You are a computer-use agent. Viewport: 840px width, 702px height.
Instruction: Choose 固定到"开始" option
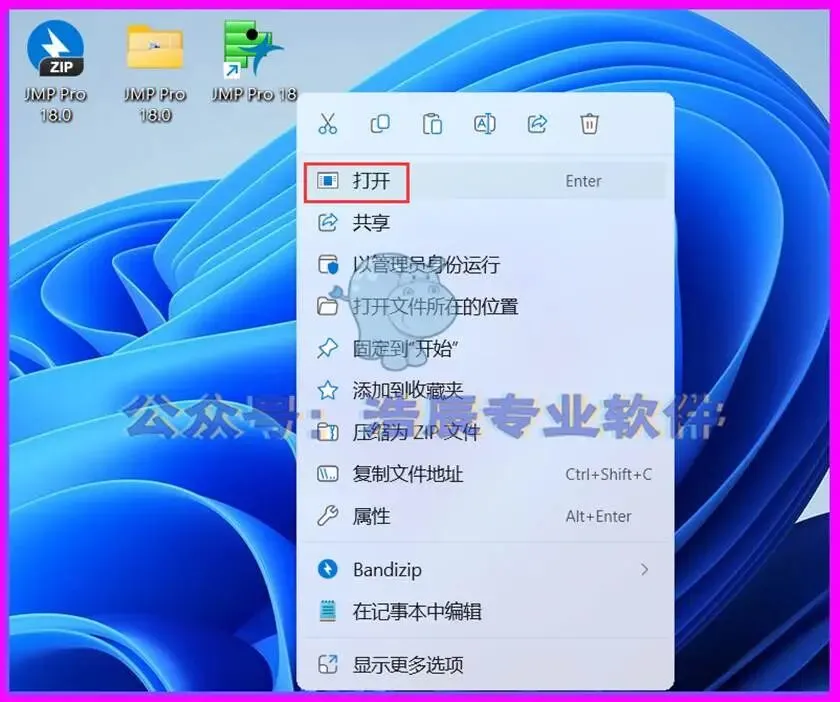pos(484,348)
